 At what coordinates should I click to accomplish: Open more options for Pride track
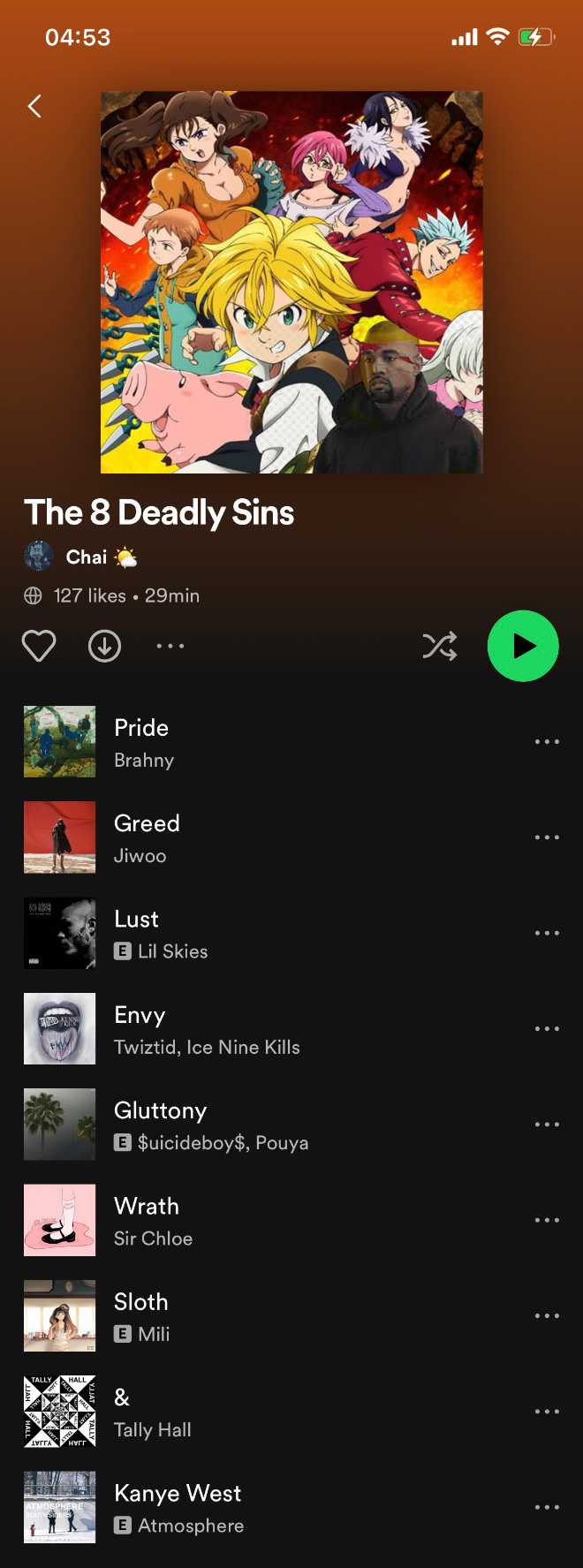(x=547, y=741)
